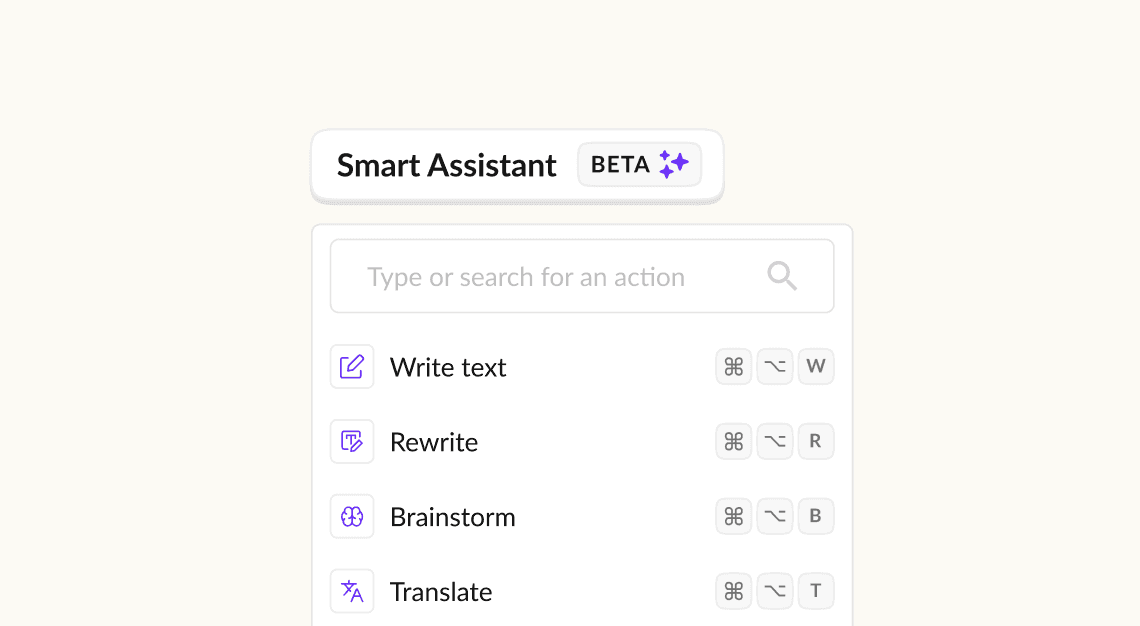Click the W shortcut key badge
This screenshot has width=1140, height=626.
[x=816, y=366]
